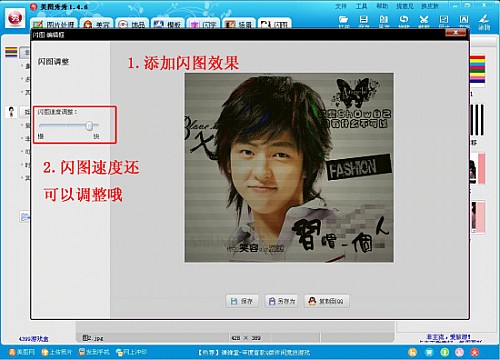Click the 发到手机 status bar link

(x=94, y=352)
